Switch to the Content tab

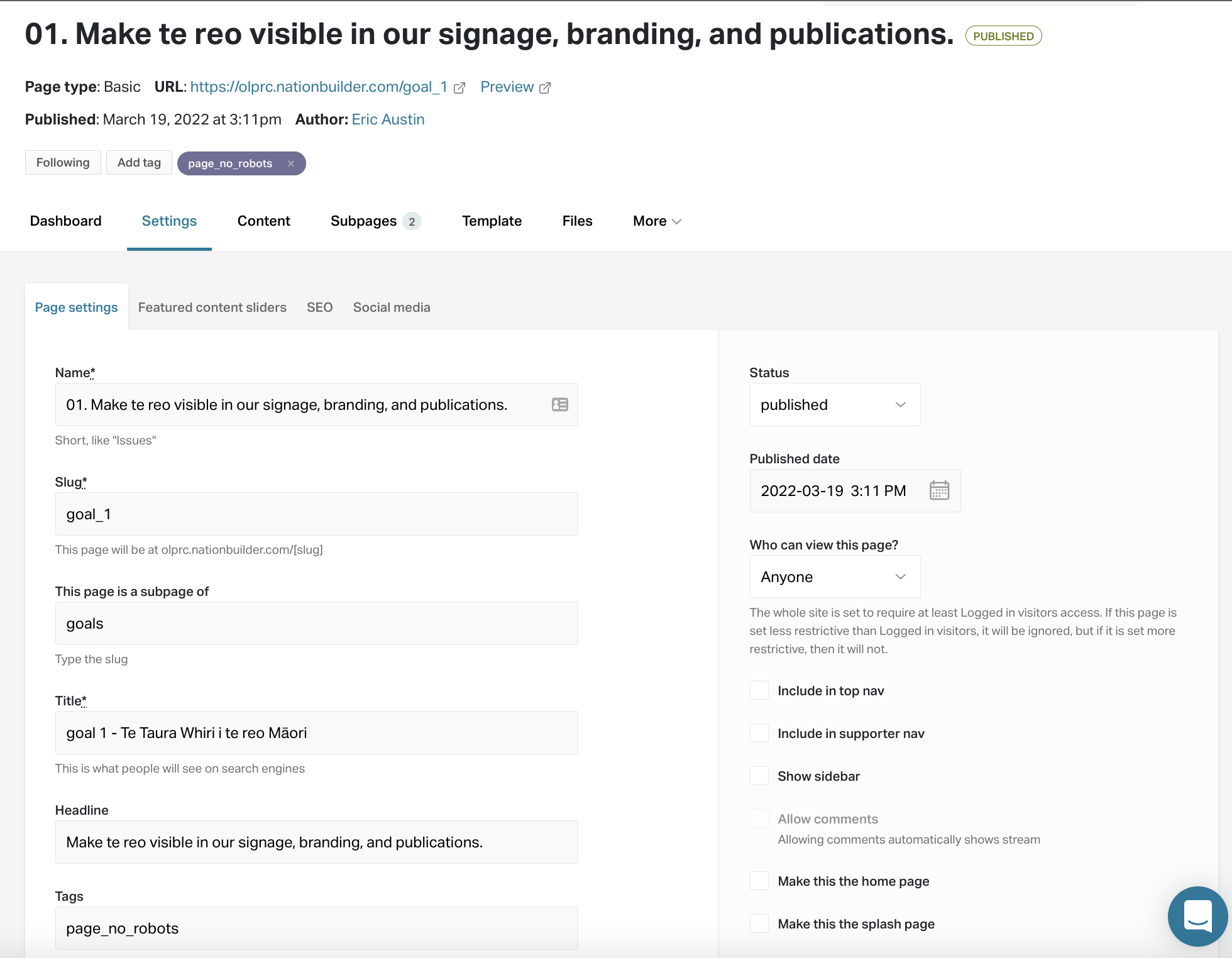(x=264, y=221)
